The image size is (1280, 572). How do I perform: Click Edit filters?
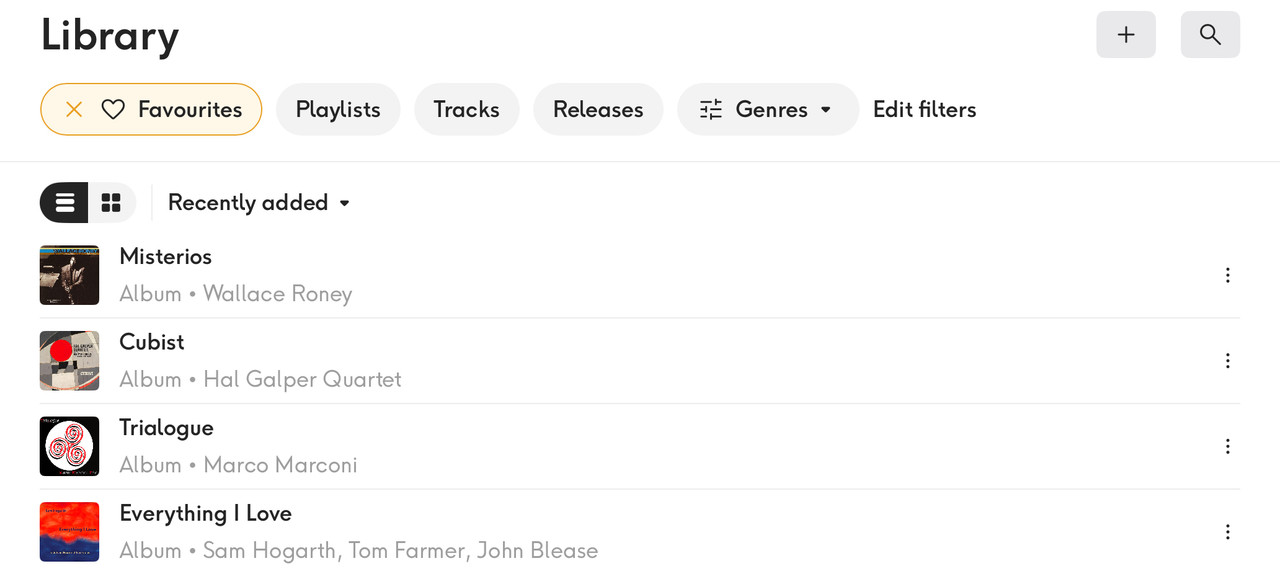[x=925, y=109]
